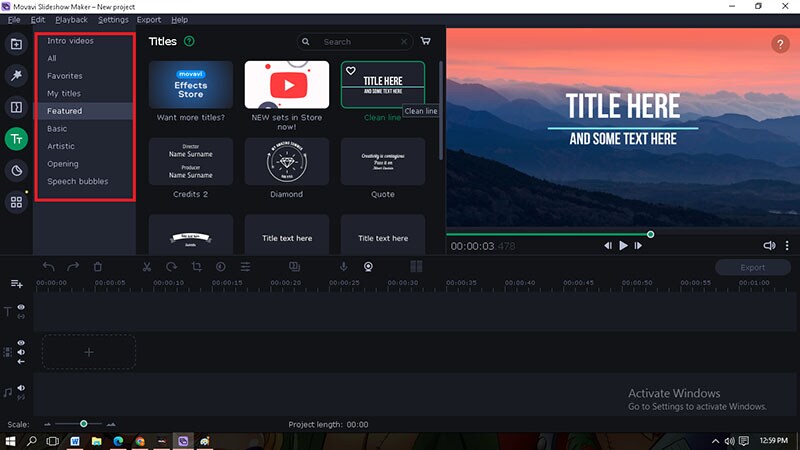The image size is (800, 450).
Task: Toggle the title track link icon
Action: [21, 316]
